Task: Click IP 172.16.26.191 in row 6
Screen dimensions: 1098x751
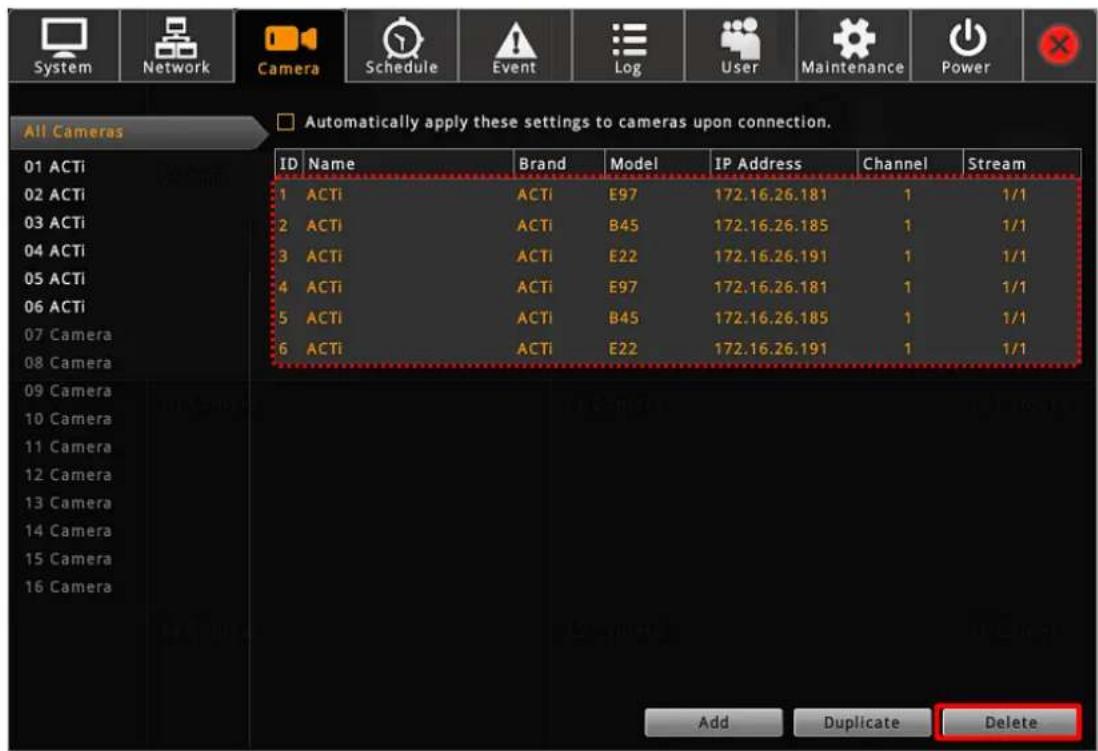Action: click(x=771, y=349)
